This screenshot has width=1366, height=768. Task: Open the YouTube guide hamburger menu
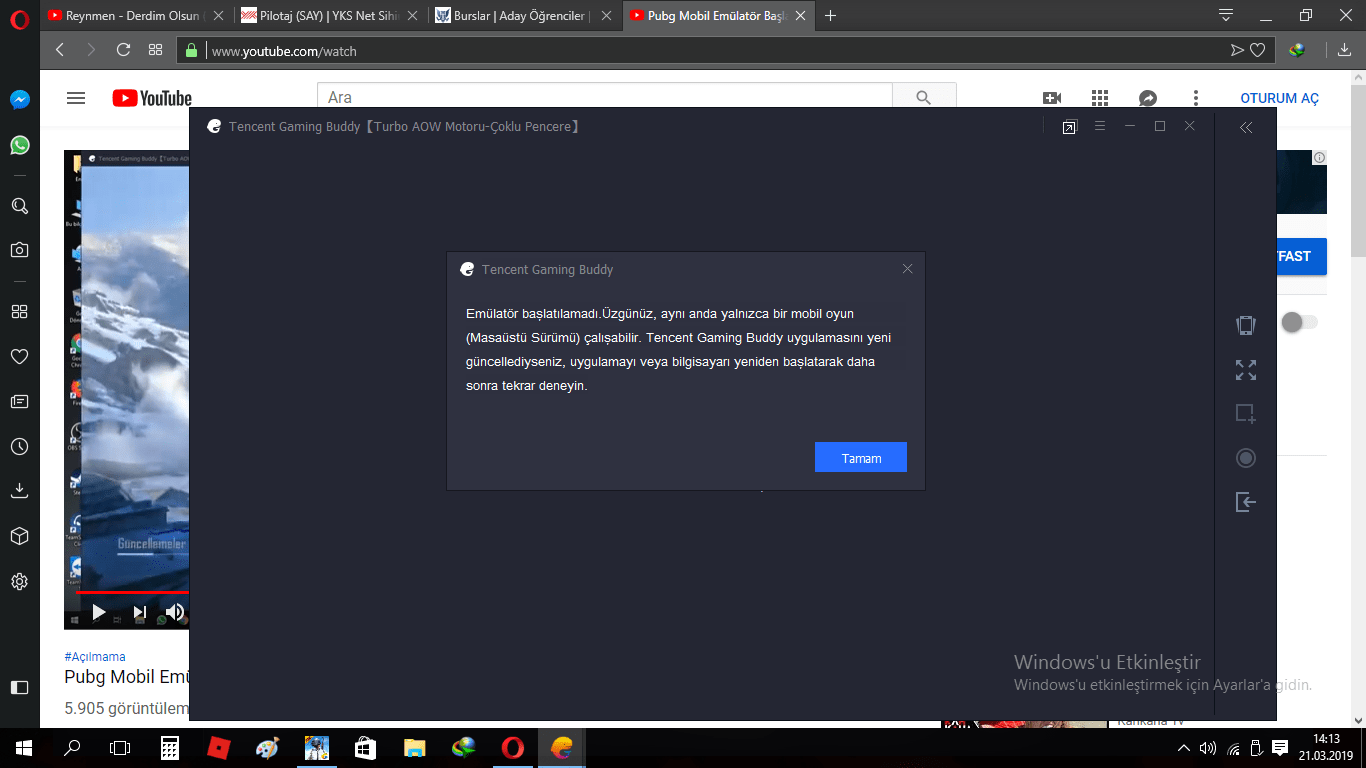[x=76, y=98]
